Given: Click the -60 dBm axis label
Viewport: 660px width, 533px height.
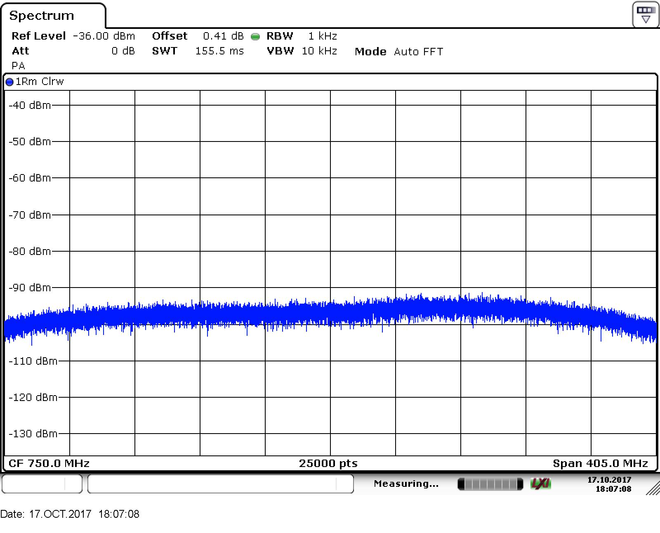Looking at the screenshot, I should tap(30, 178).
